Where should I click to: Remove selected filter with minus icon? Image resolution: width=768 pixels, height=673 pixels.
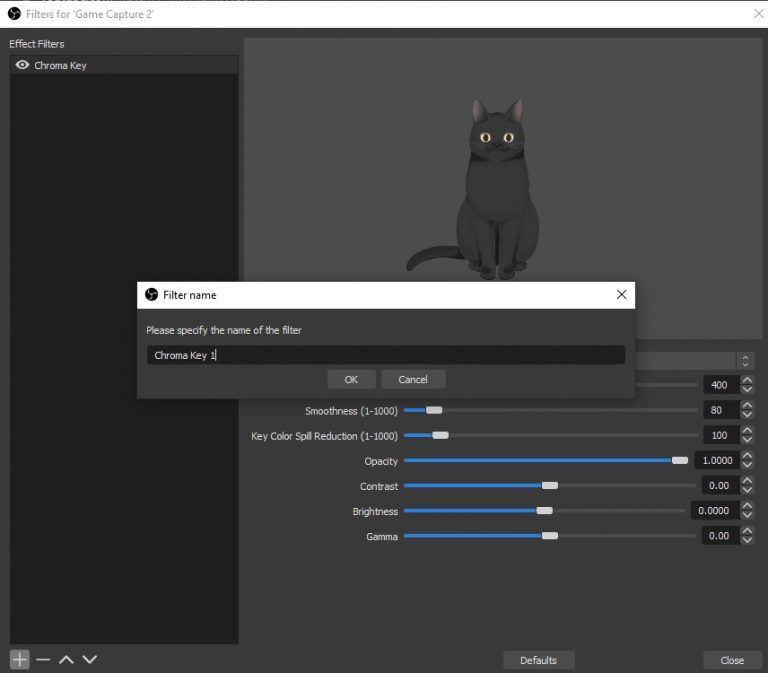tap(43, 659)
